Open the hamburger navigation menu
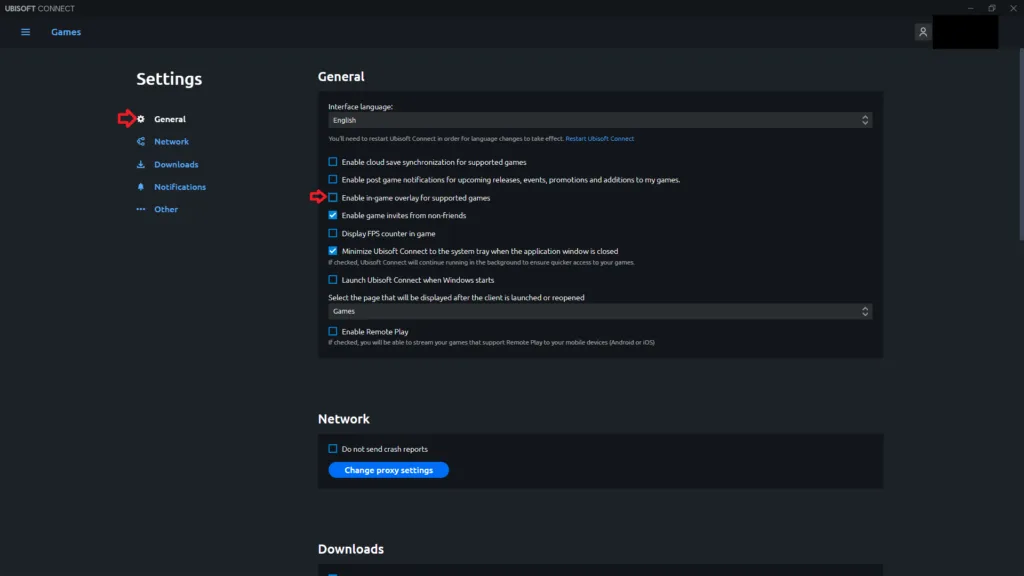This screenshot has width=1024, height=576. [25, 32]
